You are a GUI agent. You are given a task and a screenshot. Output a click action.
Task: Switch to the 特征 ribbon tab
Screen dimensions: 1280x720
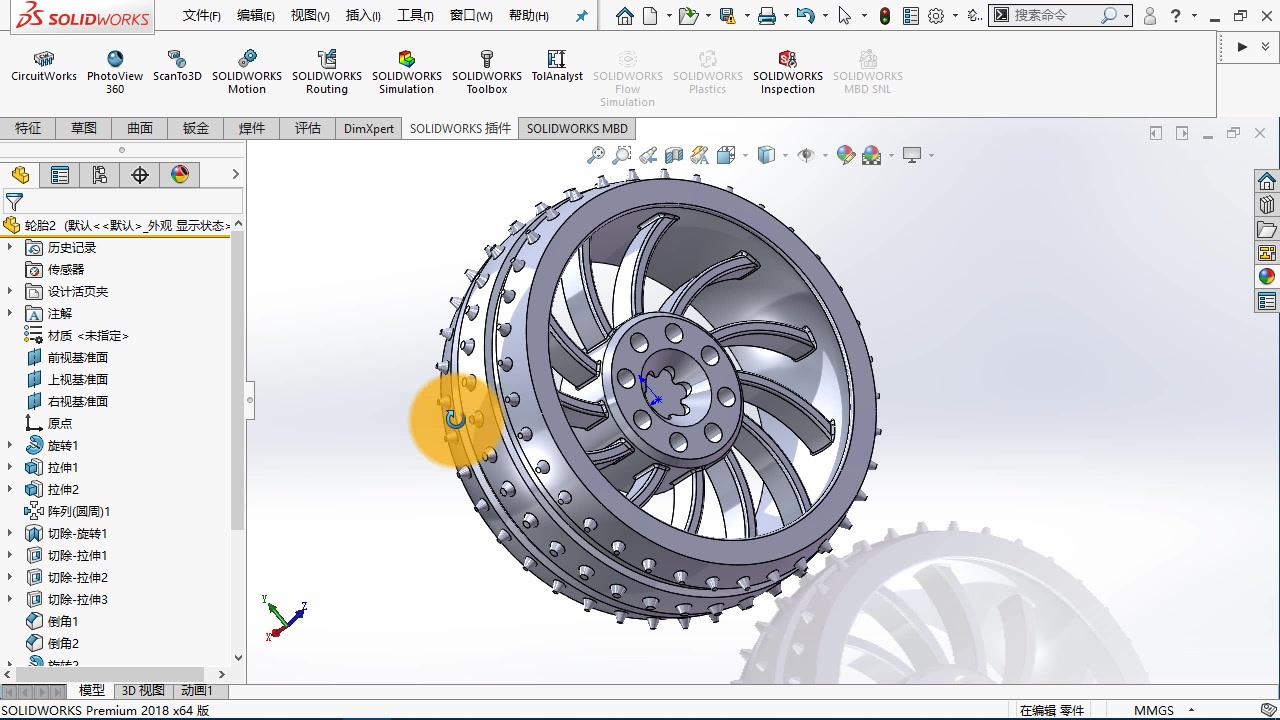[28, 128]
